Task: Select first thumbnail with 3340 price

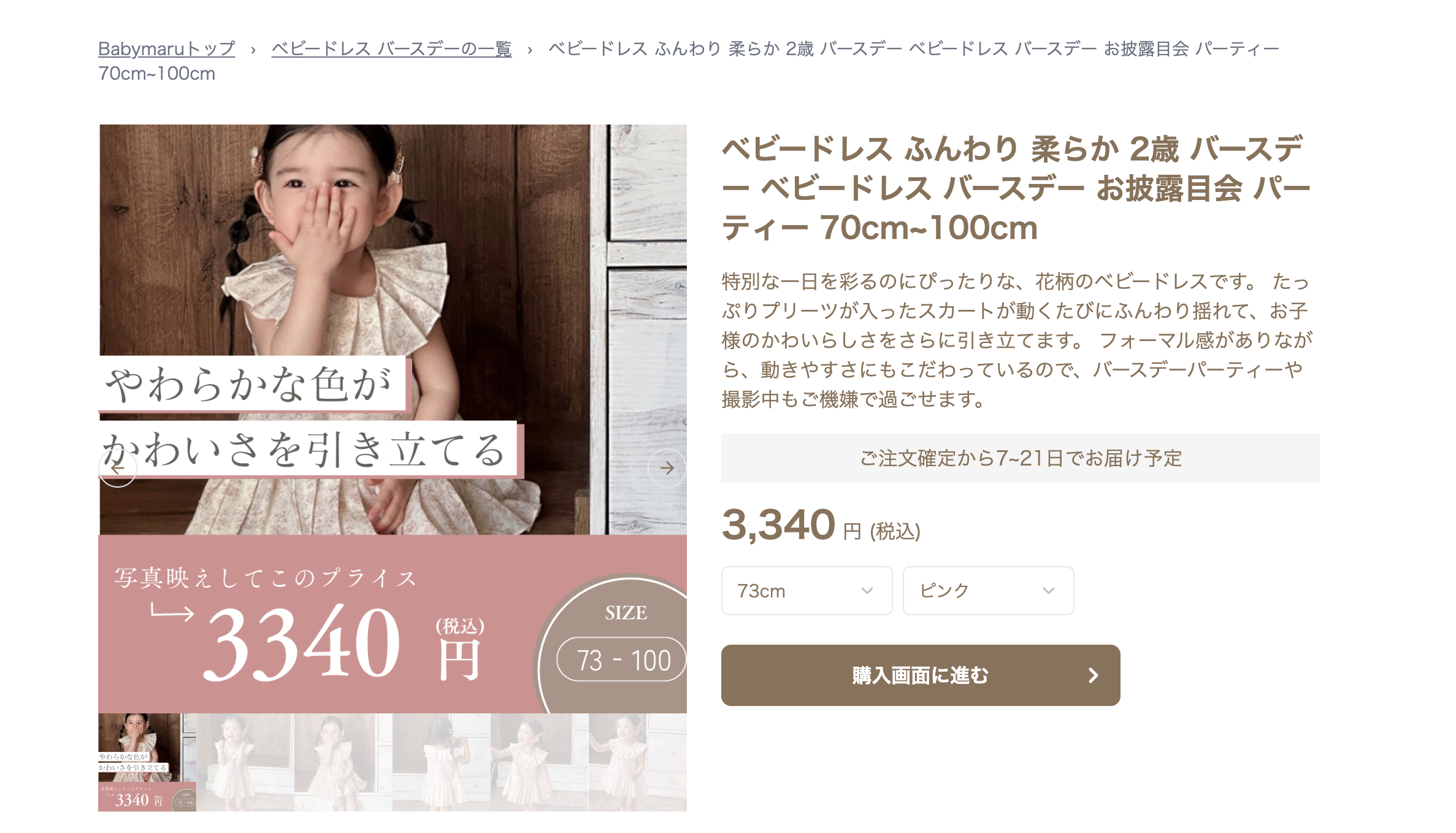Action: pyautogui.click(x=147, y=762)
